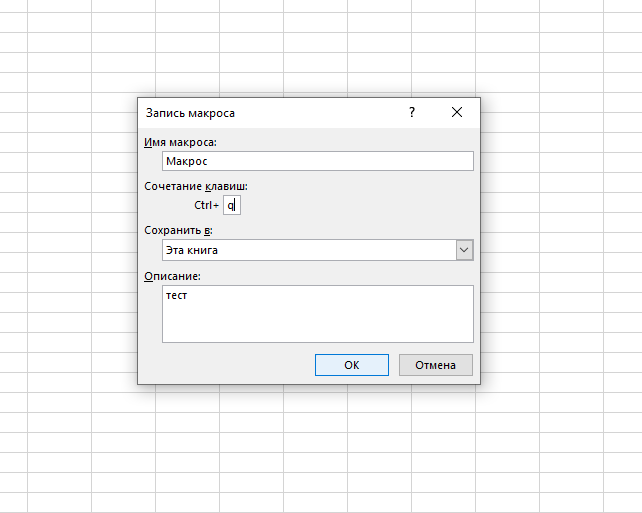
Task: Click the Ctrl+ text label
Action: coord(206,205)
